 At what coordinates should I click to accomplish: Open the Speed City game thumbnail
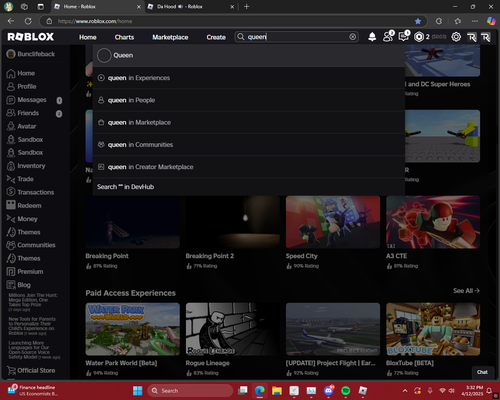point(333,222)
